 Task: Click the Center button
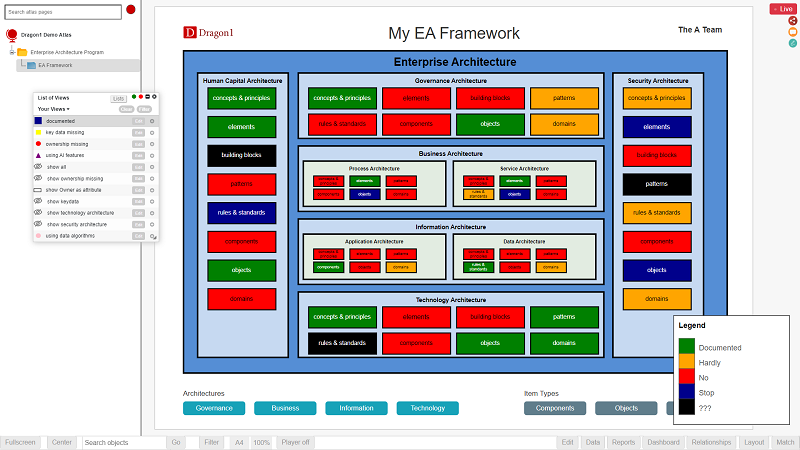pyautogui.click(x=62, y=442)
